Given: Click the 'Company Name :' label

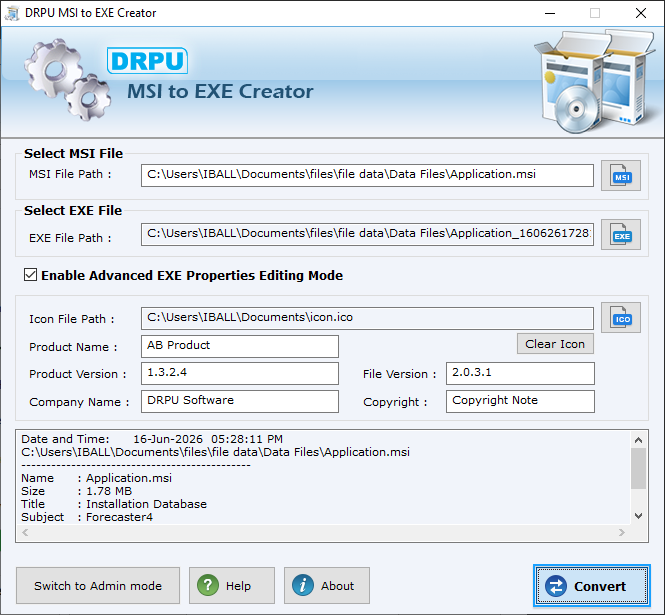Looking at the screenshot, I should click(x=79, y=402).
